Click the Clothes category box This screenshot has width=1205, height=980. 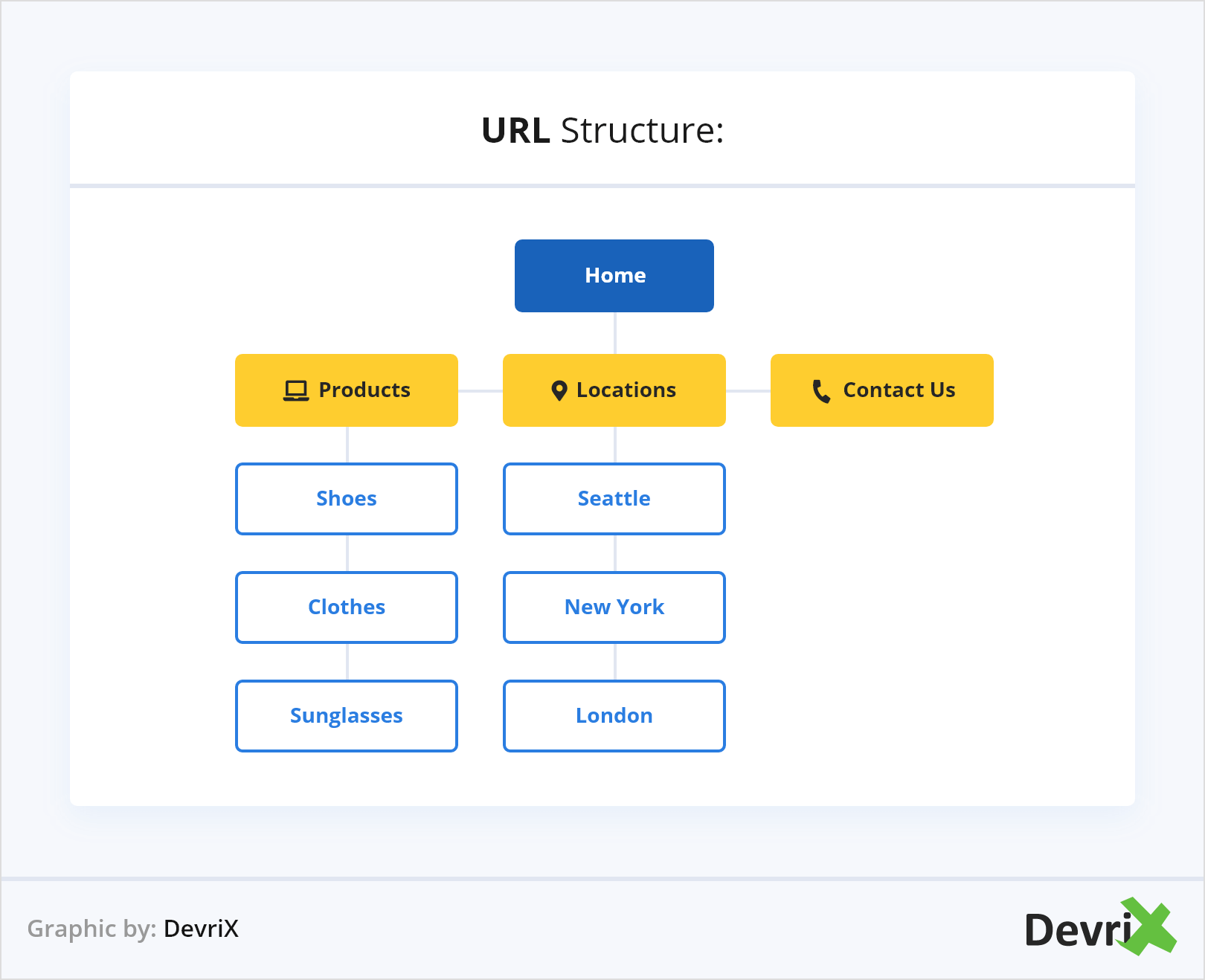(346, 607)
